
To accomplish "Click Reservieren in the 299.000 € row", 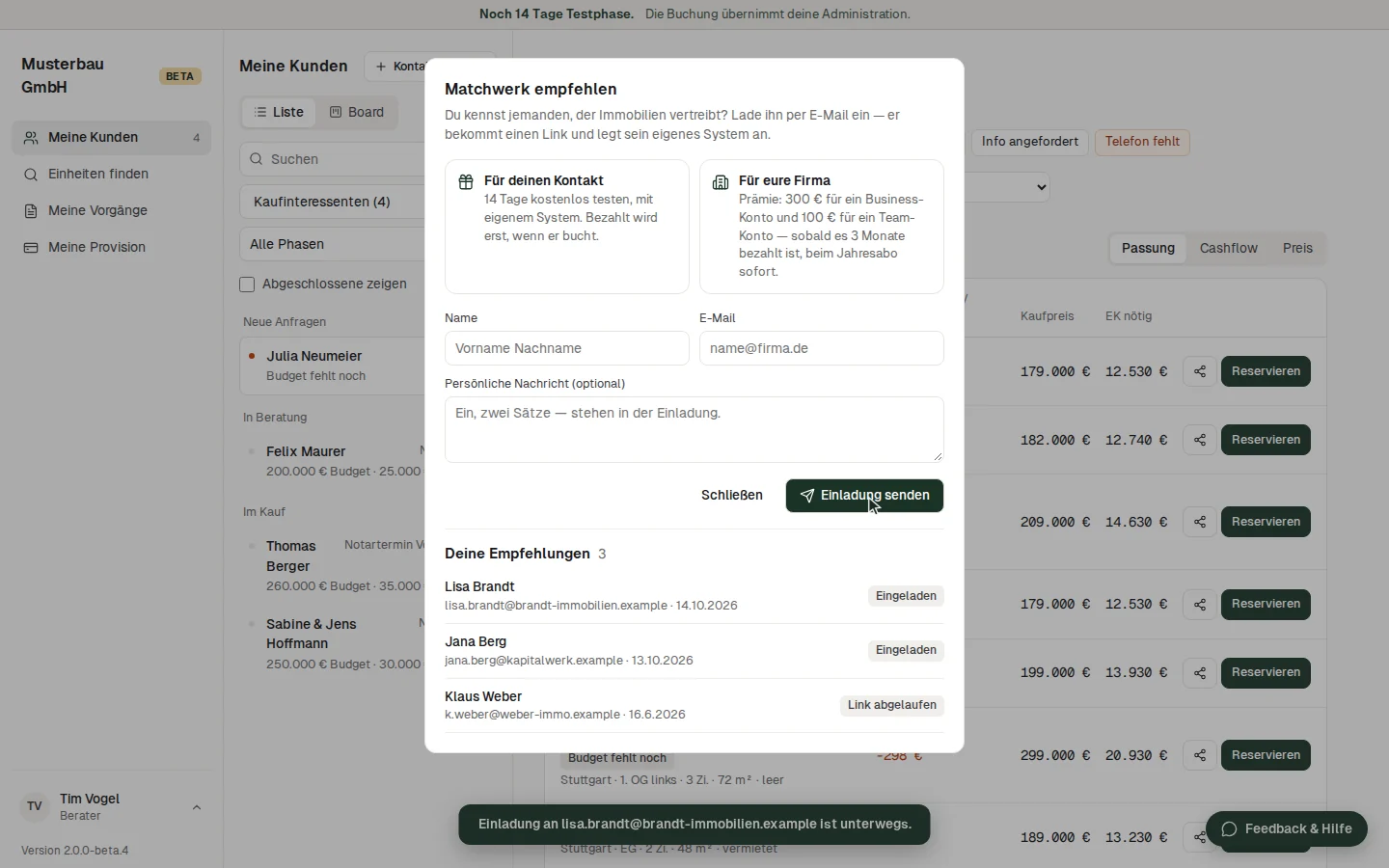I will point(1266,755).
